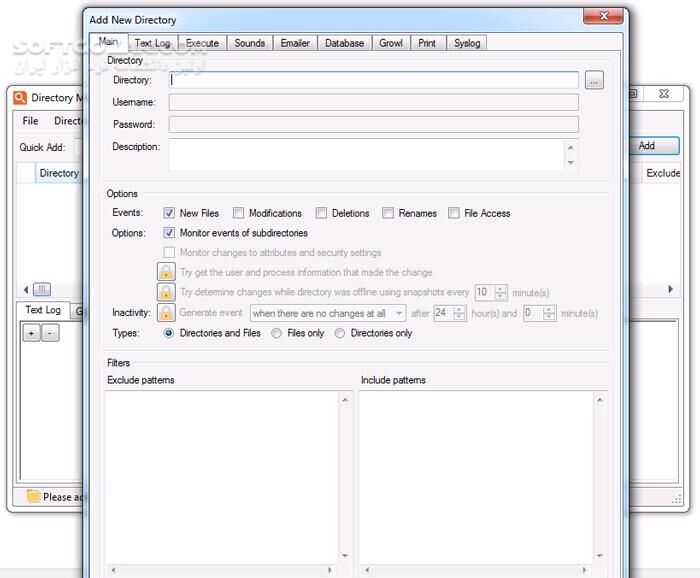Click the main window horizontal scrollbar thumb

pos(42,289)
